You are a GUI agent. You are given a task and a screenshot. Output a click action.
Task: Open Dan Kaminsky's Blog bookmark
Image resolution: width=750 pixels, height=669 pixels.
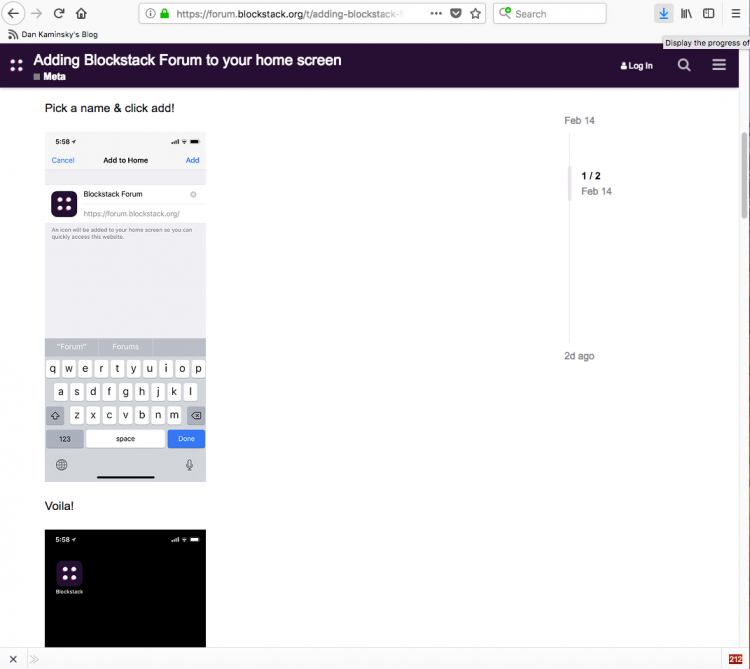point(53,34)
